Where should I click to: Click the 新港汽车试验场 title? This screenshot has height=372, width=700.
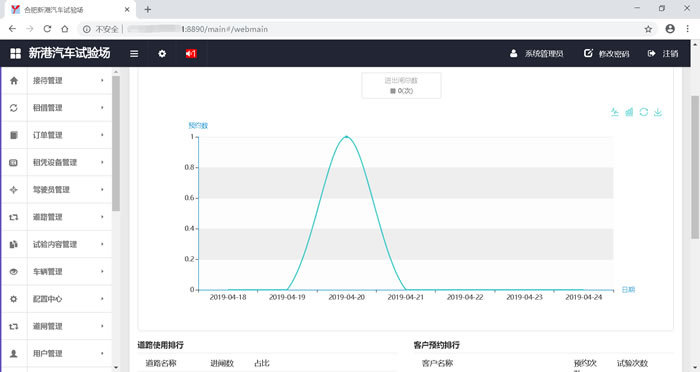click(69, 53)
